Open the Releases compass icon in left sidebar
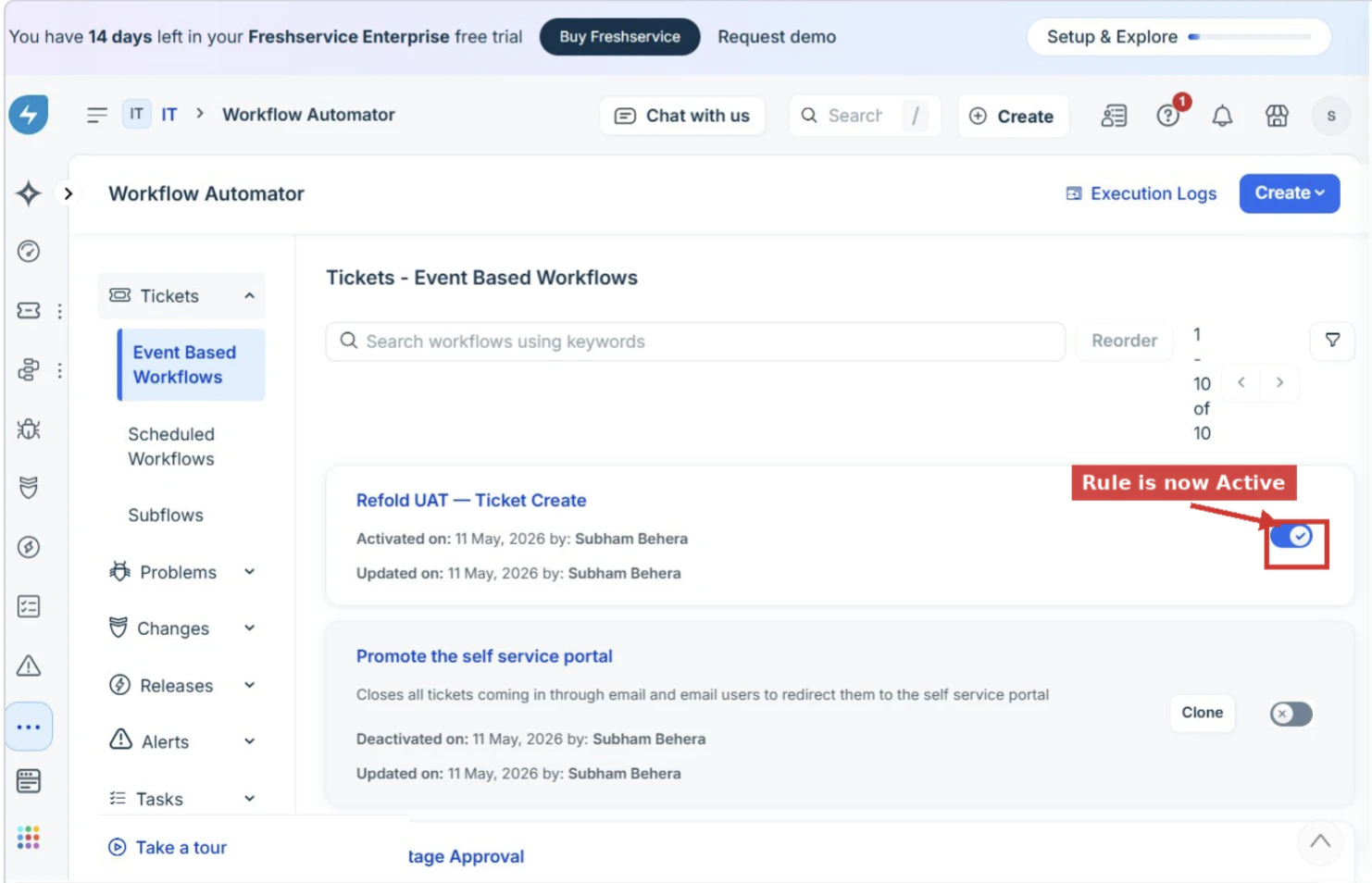This screenshot has height=883, width=1372. 29,547
